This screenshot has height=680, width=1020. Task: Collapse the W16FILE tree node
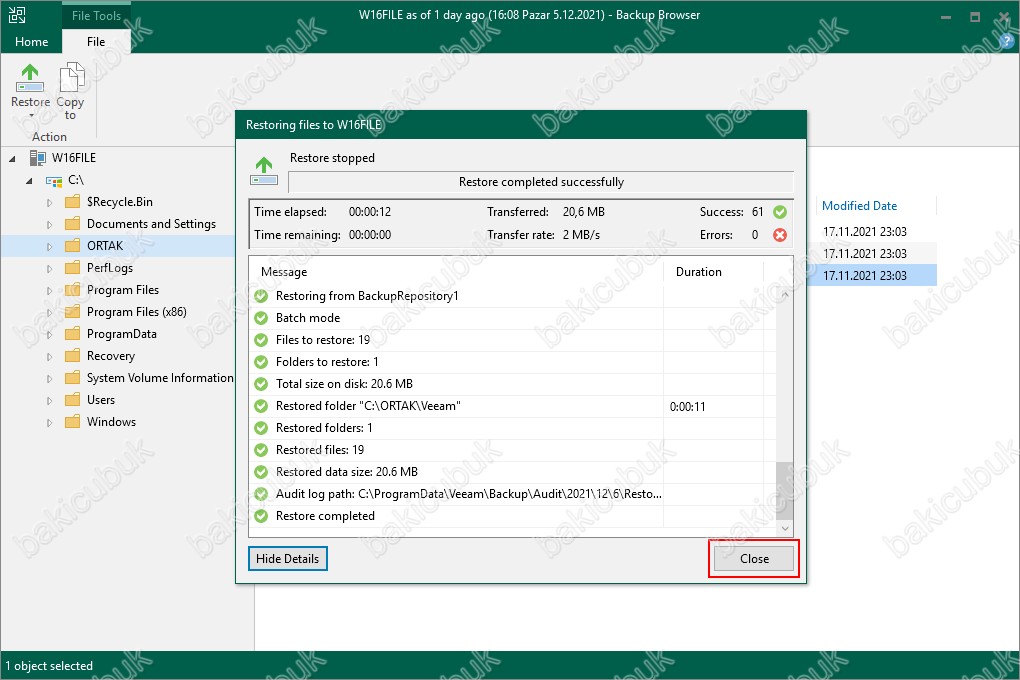tap(12, 158)
